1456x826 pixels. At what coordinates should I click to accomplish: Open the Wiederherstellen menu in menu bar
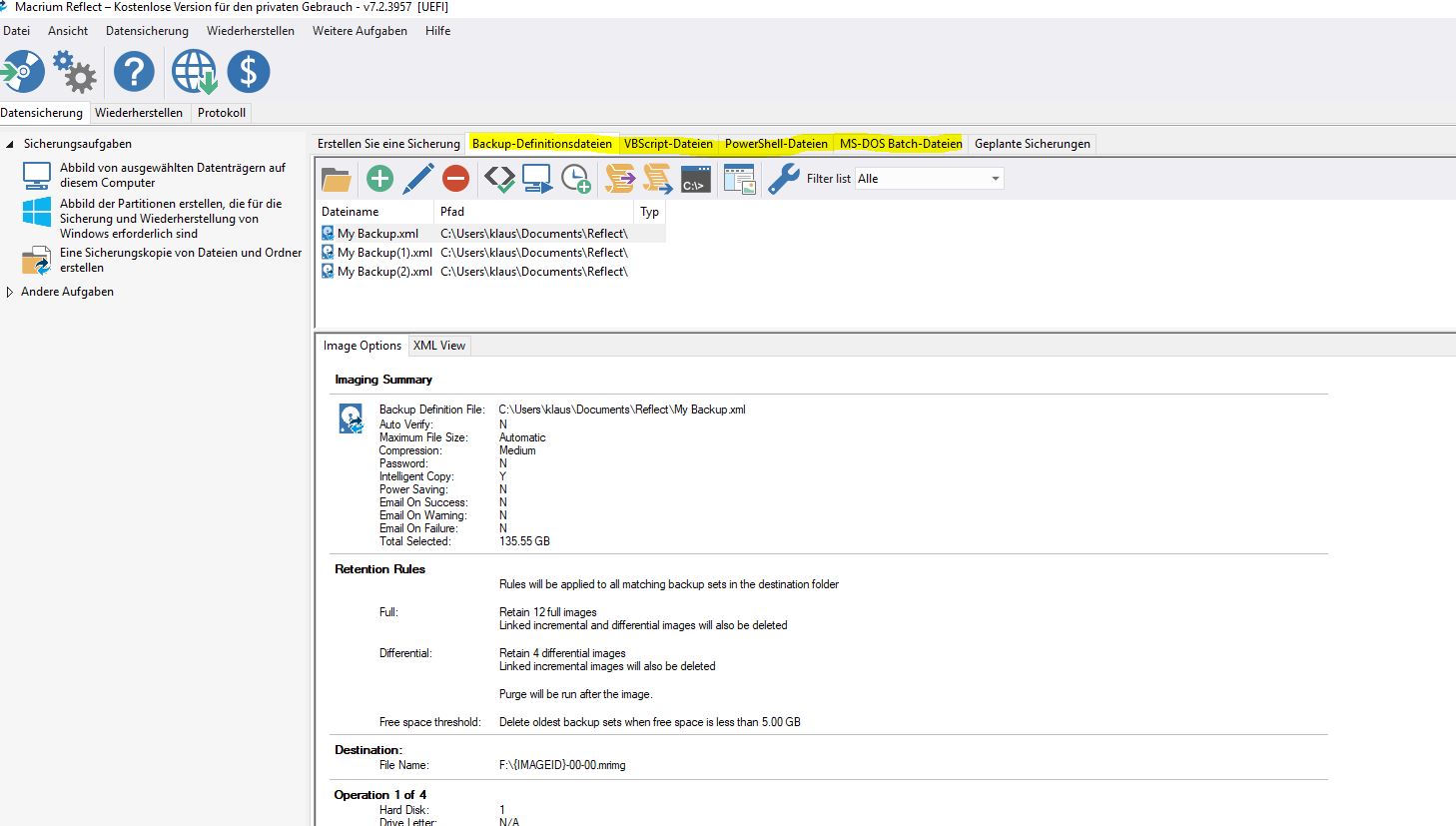click(x=251, y=31)
